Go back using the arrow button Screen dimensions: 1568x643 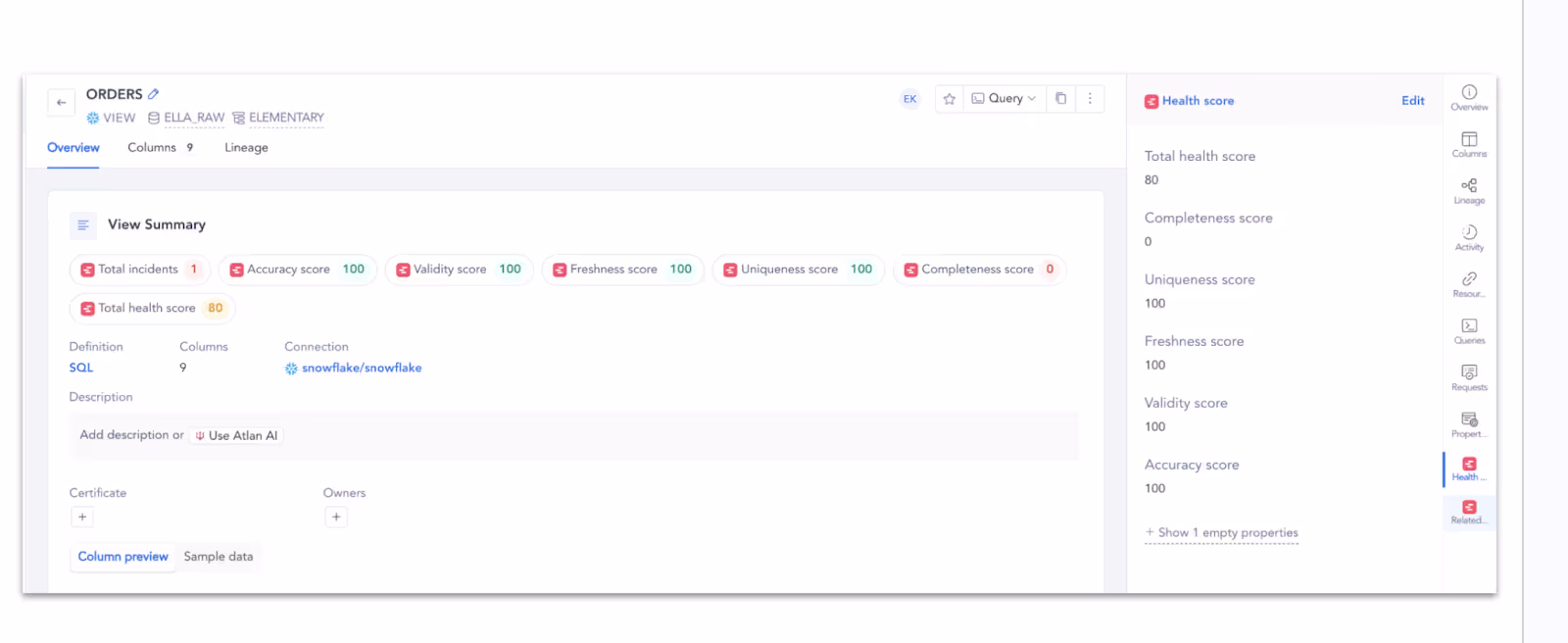pos(61,102)
